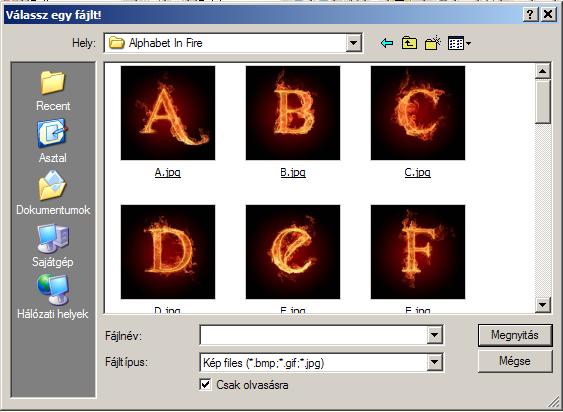The width and height of the screenshot is (563, 412).
Task: Go up one folder level icon
Action: click(x=409, y=43)
